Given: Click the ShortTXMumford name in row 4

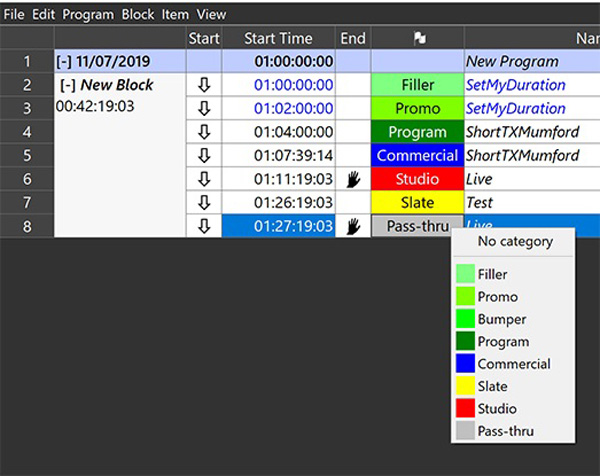Looking at the screenshot, I should [x=522, y=132].
